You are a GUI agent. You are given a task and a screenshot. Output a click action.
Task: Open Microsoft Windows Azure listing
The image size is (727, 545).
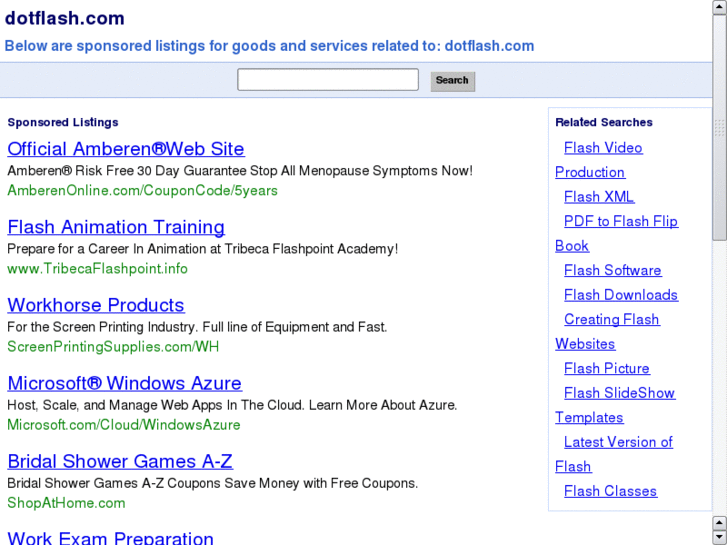[x=124, y=383]
